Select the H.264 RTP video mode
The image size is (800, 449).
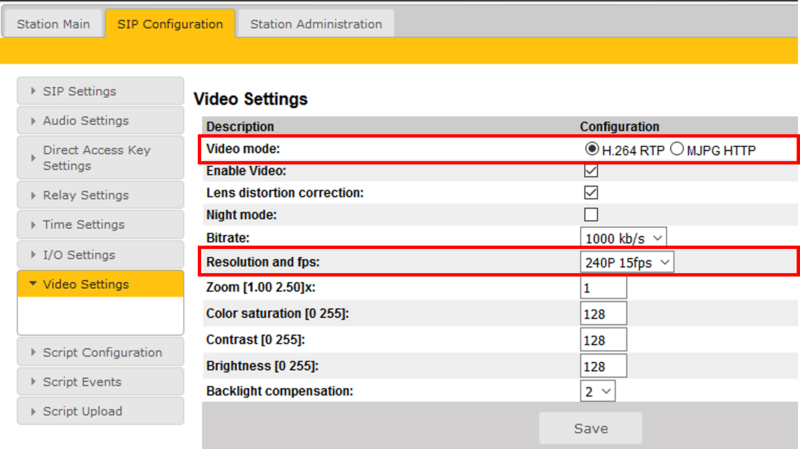tap(592, 150)
